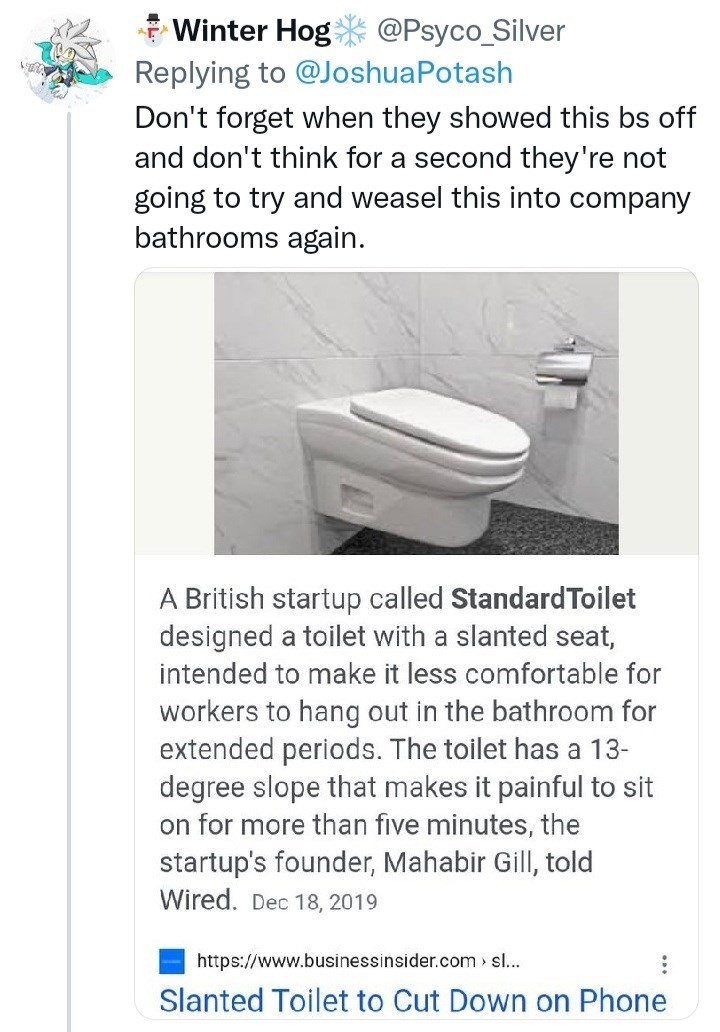Open the Winter Hog profile avatar
This screenshot has height=1032, width=720.
[67, 63]
